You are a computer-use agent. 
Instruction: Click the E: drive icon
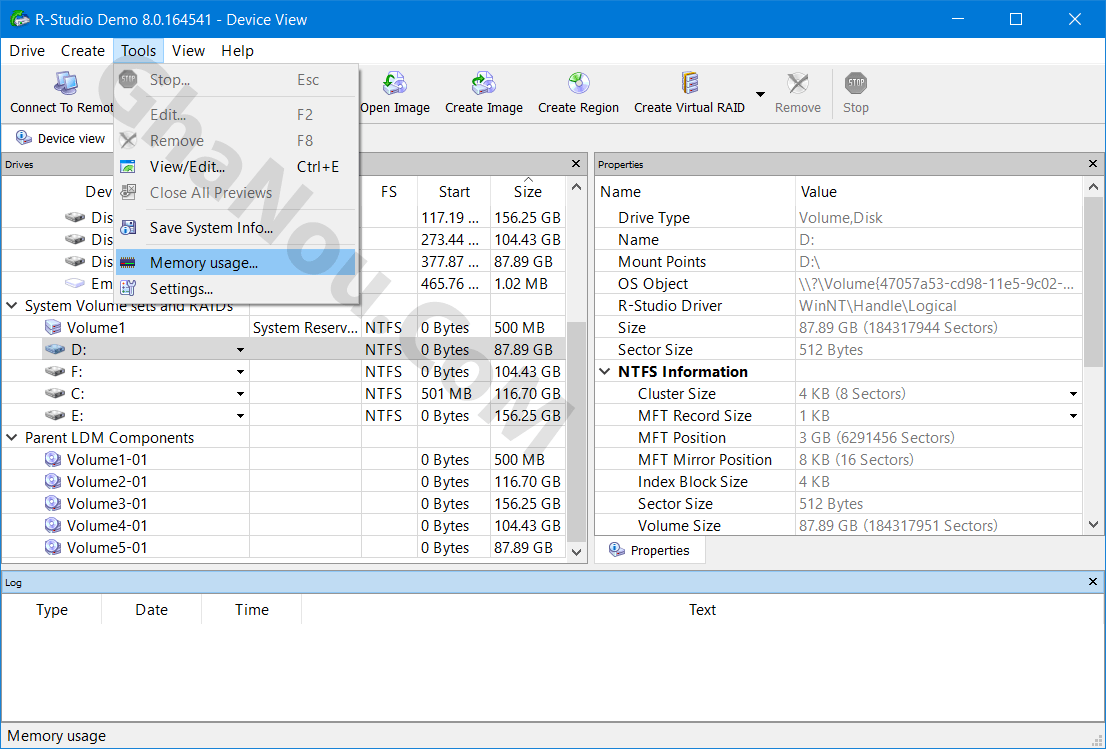[x=55, y=415]
